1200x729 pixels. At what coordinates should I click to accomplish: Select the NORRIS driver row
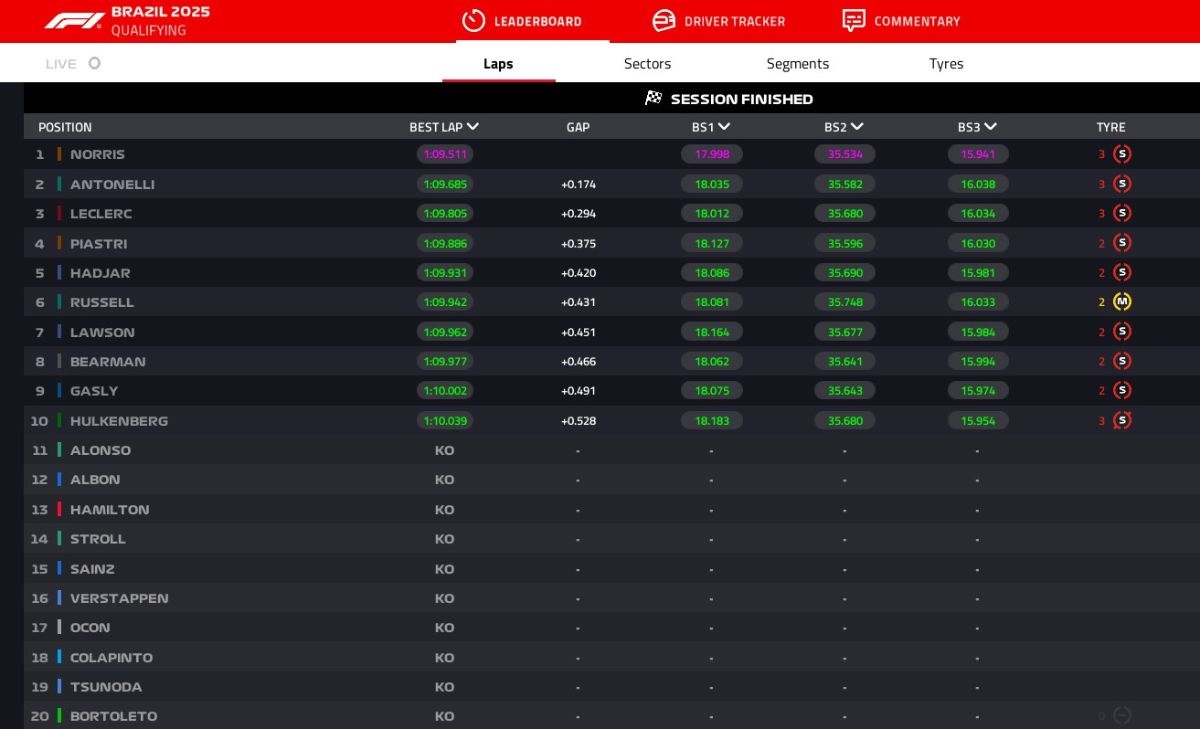pyautogui.click(x=100, y=154)
